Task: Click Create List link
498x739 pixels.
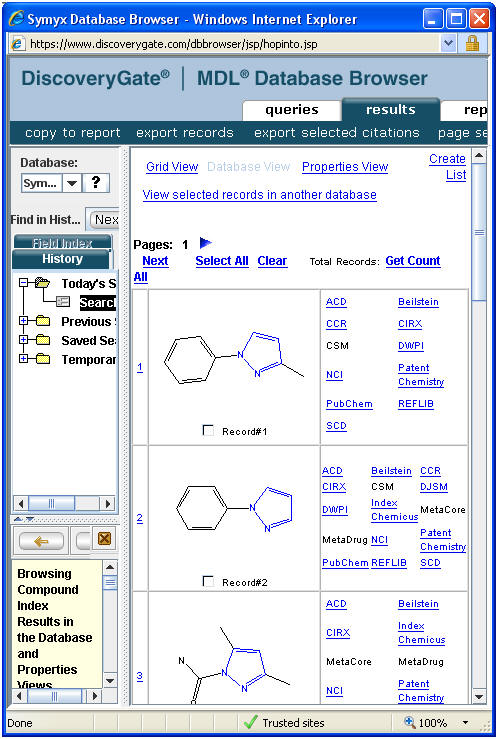Action: pyautogui.click(x=448, y=167)
